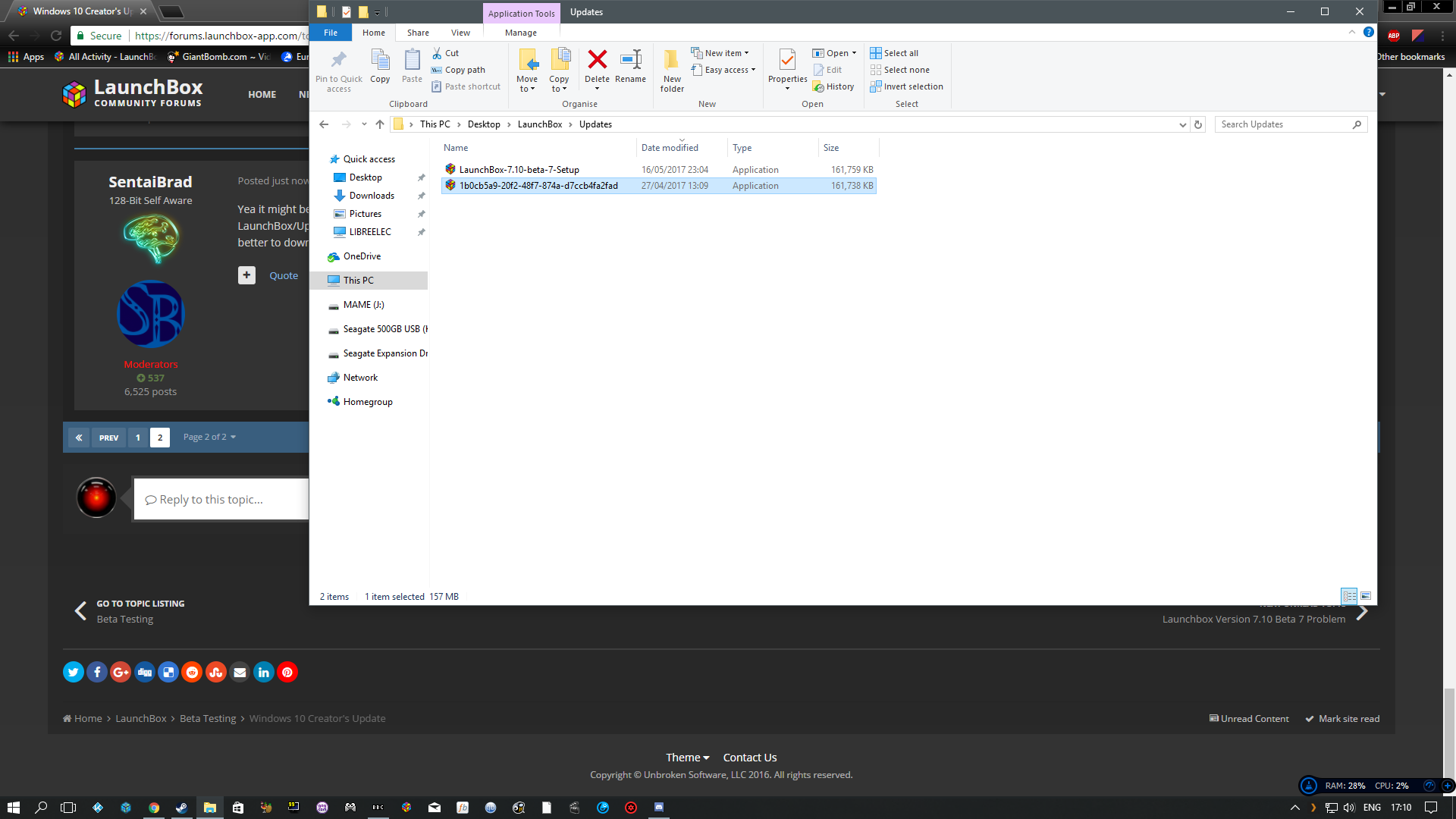Switch to the Share ribbon tab
Image resolution: width=1456 pixels, height=819 pixels.
[418, 33]
